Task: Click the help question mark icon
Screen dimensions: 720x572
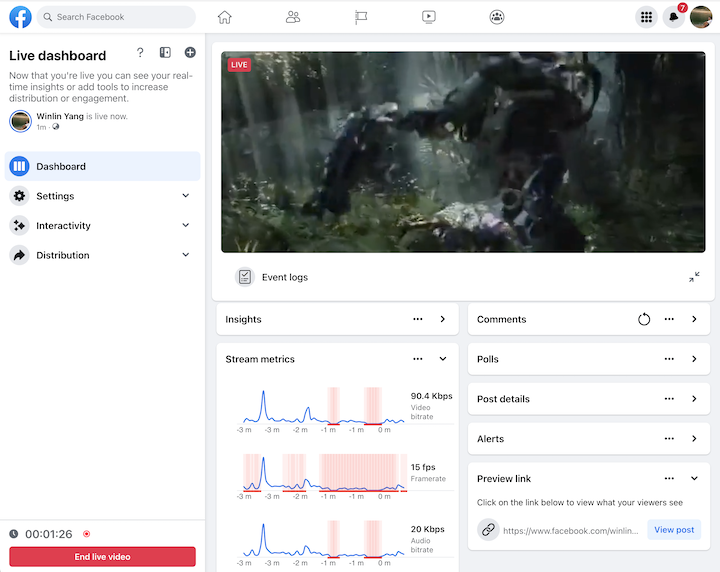Action: tap(140, 52)
